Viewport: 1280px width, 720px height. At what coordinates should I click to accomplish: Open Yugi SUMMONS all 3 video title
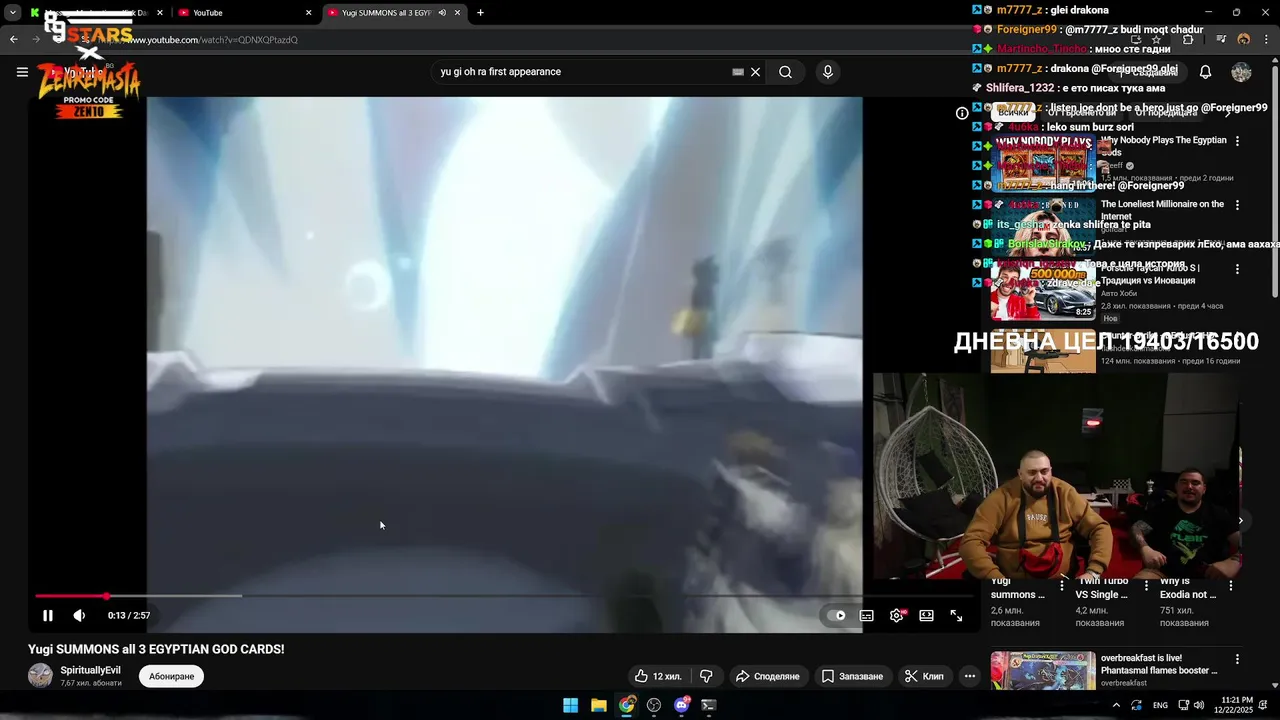(156, 649)
